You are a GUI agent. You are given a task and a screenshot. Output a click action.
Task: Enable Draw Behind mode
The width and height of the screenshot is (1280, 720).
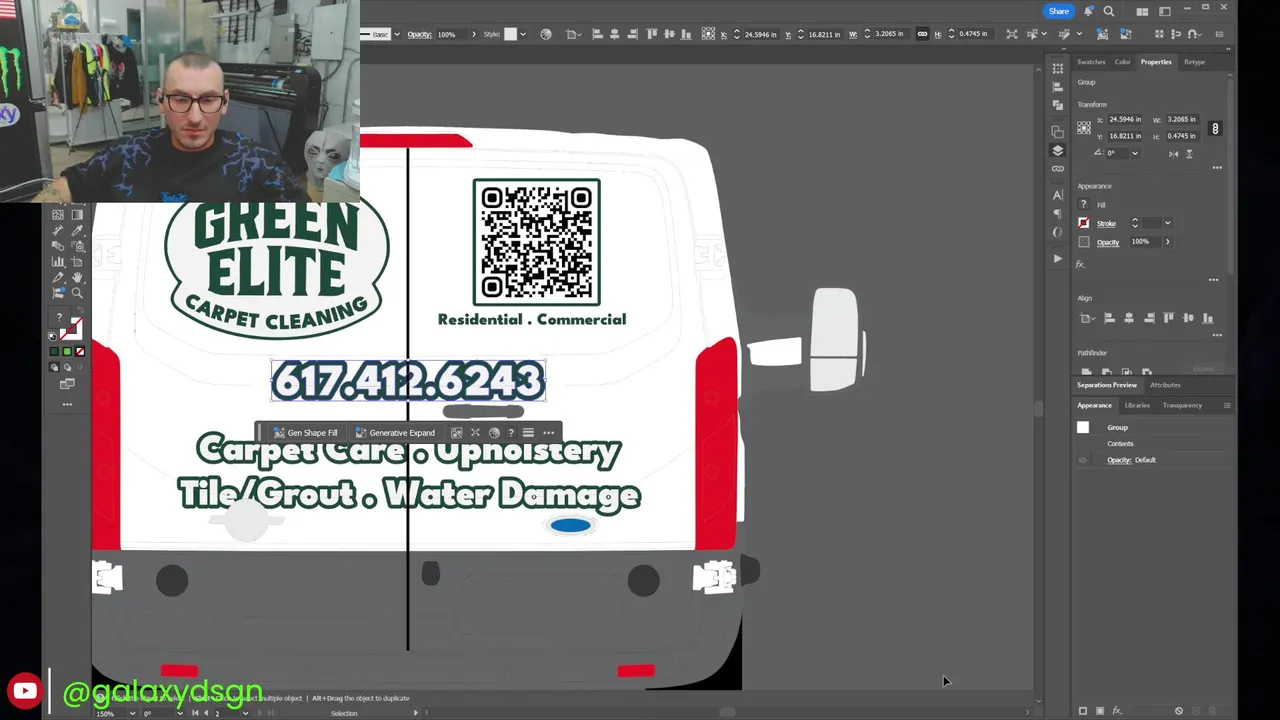coord(67,367)
